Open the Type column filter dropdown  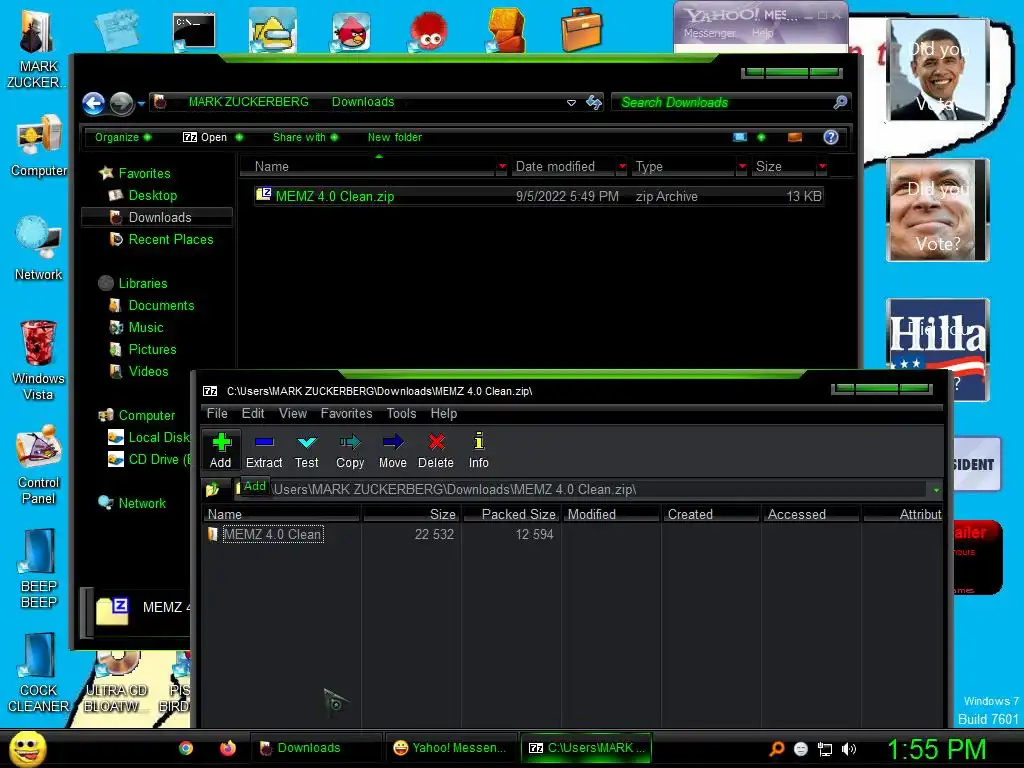point(742,167)
